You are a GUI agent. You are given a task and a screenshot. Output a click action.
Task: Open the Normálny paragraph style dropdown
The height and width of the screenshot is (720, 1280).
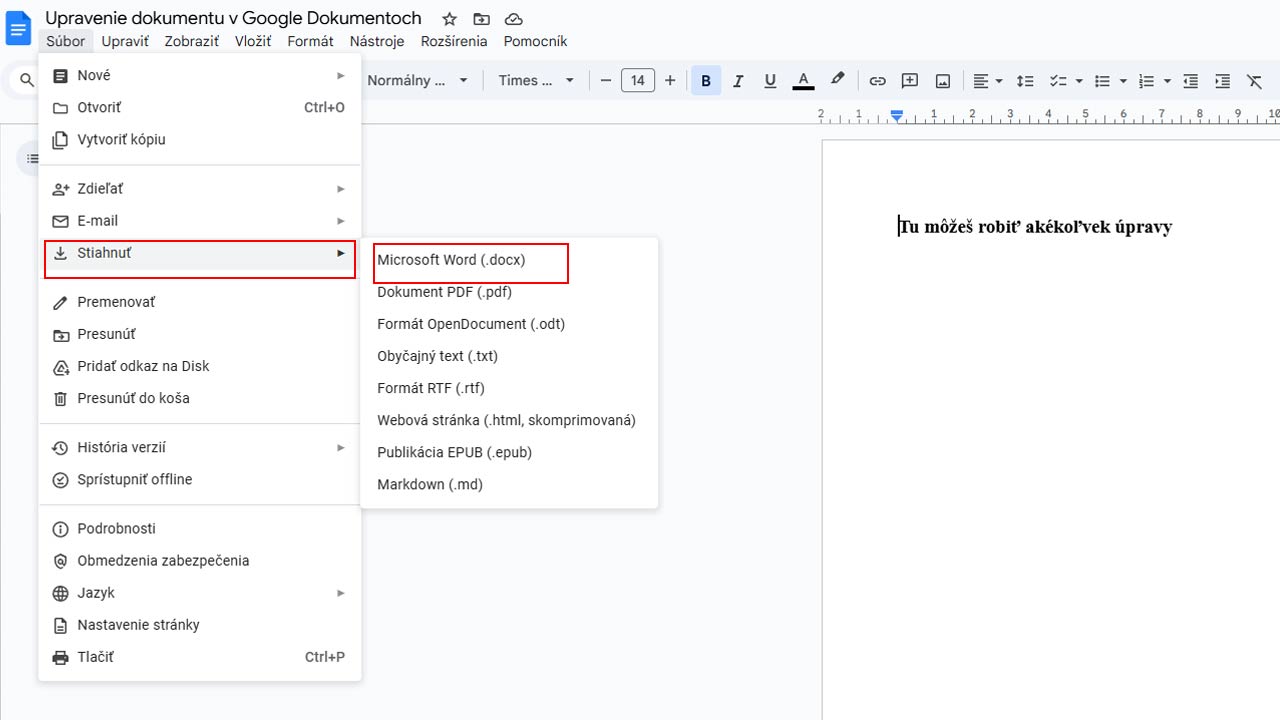click(418, 81)
